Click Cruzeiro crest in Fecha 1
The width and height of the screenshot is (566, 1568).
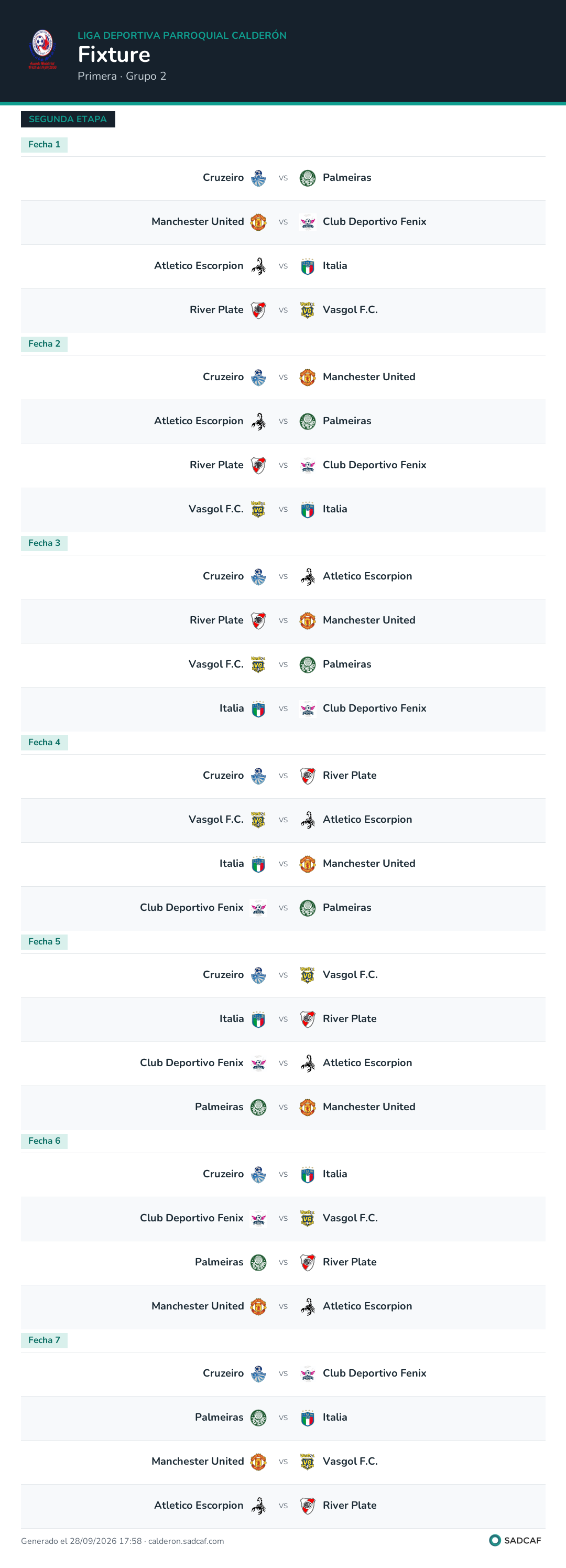coord(259,178)
